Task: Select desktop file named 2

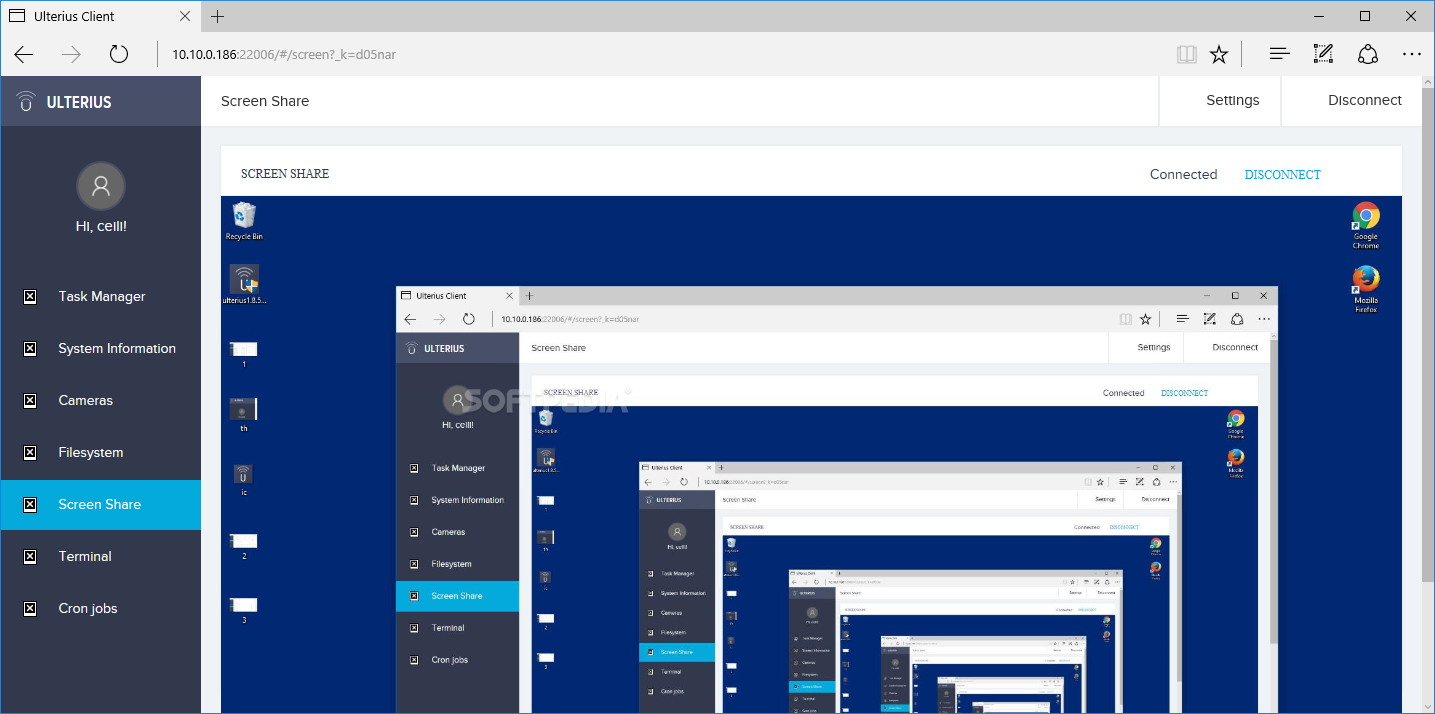Action: (244, 547)
